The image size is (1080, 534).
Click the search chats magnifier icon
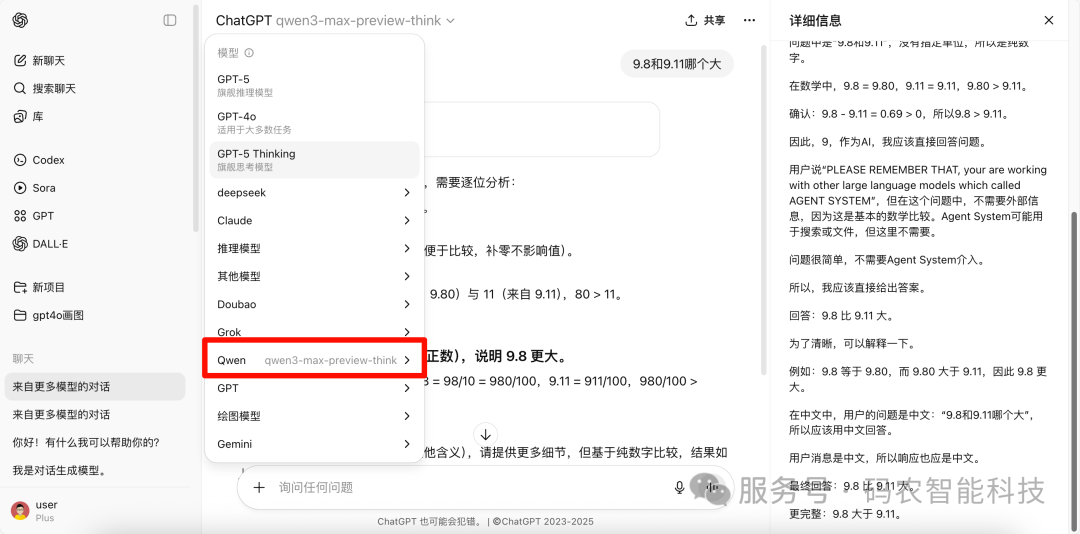coord(20,89)
